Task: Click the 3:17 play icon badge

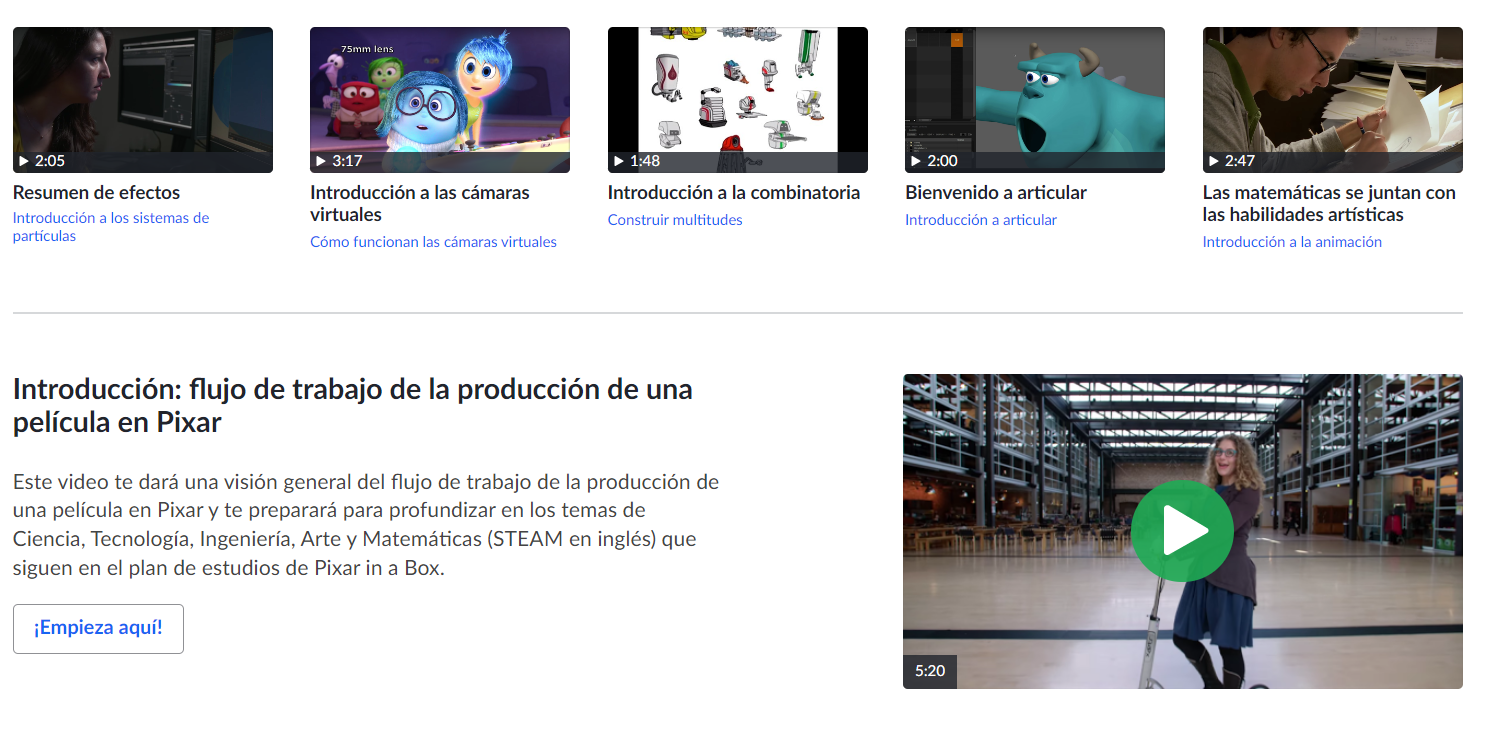Action: [x=339, y=161]
